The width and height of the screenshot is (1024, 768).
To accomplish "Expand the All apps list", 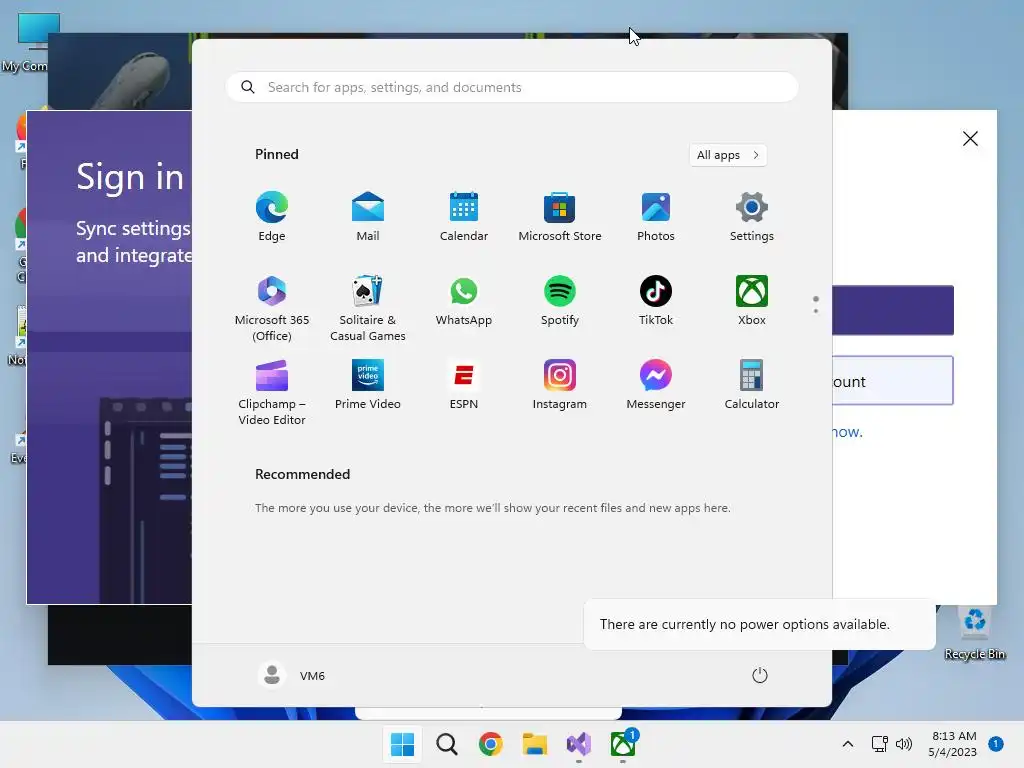I will [728, 155].
